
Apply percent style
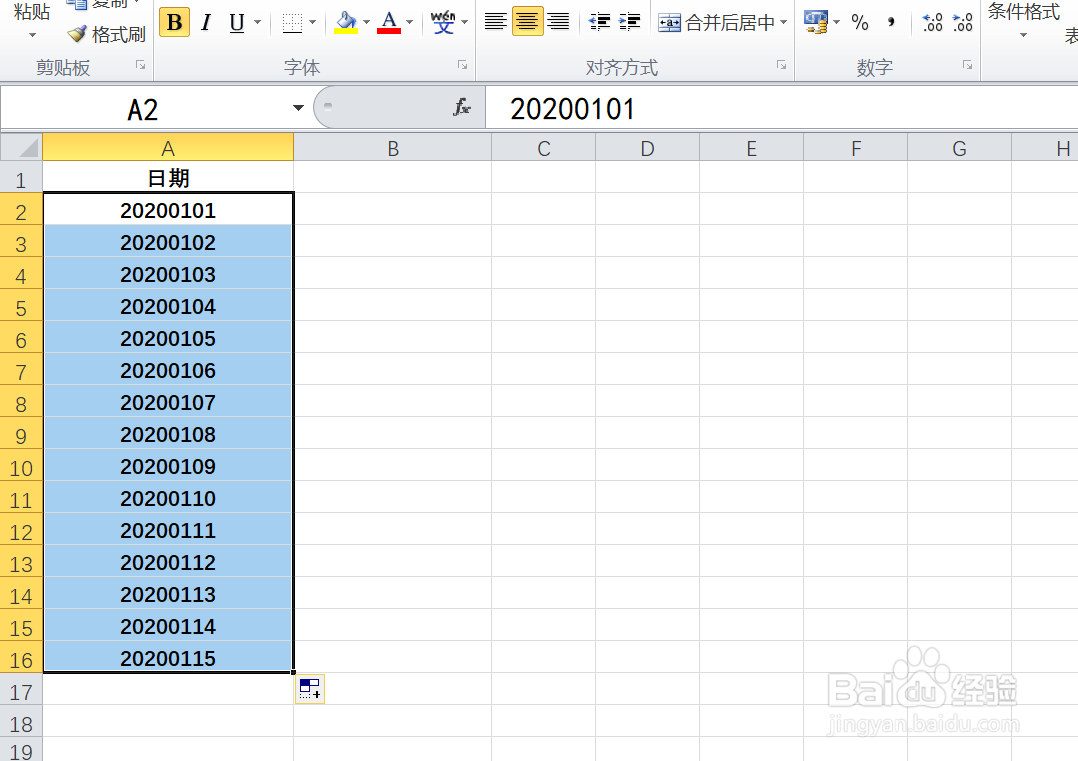click(860, 22)
